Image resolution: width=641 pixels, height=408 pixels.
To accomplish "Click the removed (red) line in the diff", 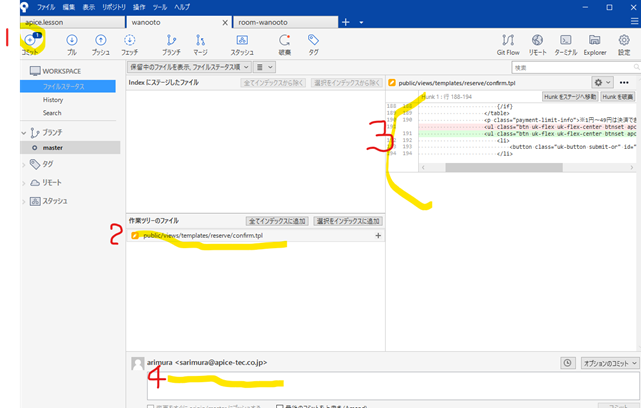I will point(527,127).
